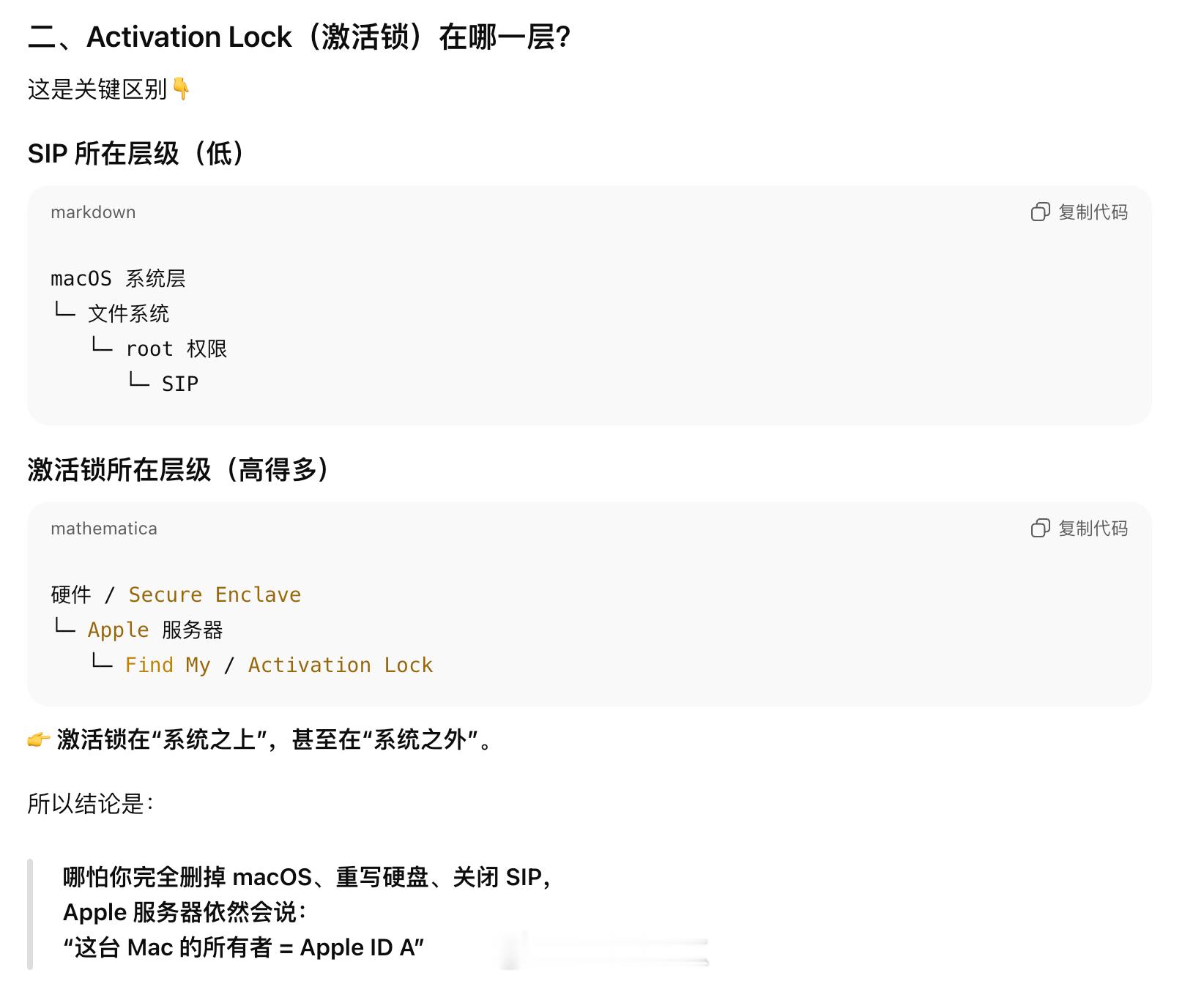Click the 'Apple 服务器' tree line
Screen dimensions: 1204x981
pos(155,630)
